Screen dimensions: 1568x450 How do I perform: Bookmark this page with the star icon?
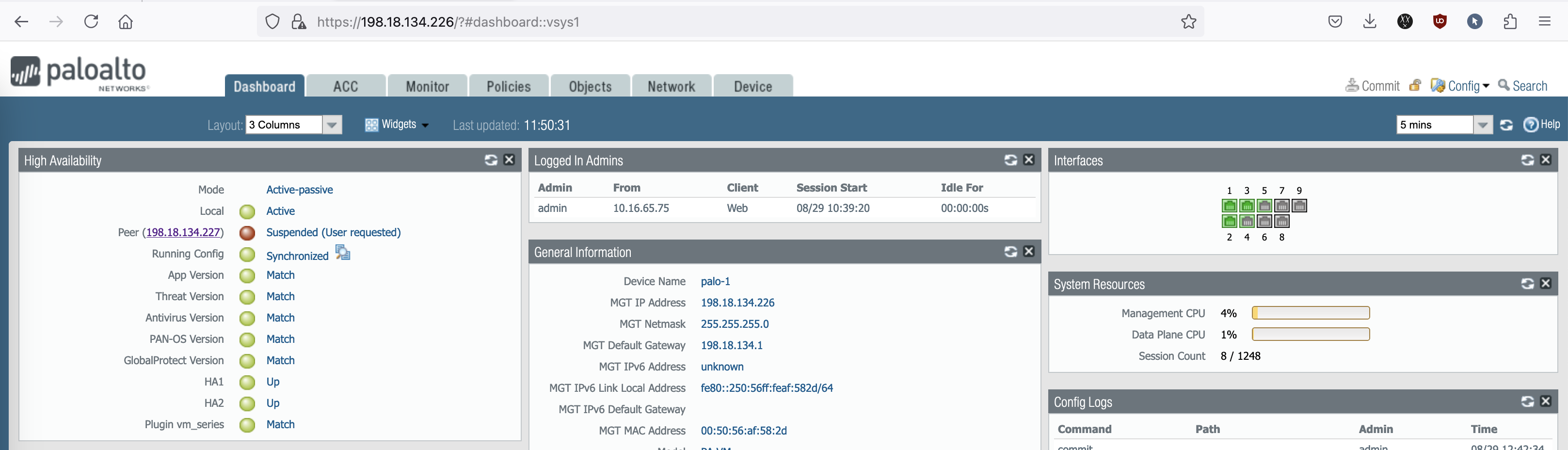point(1188,22)
